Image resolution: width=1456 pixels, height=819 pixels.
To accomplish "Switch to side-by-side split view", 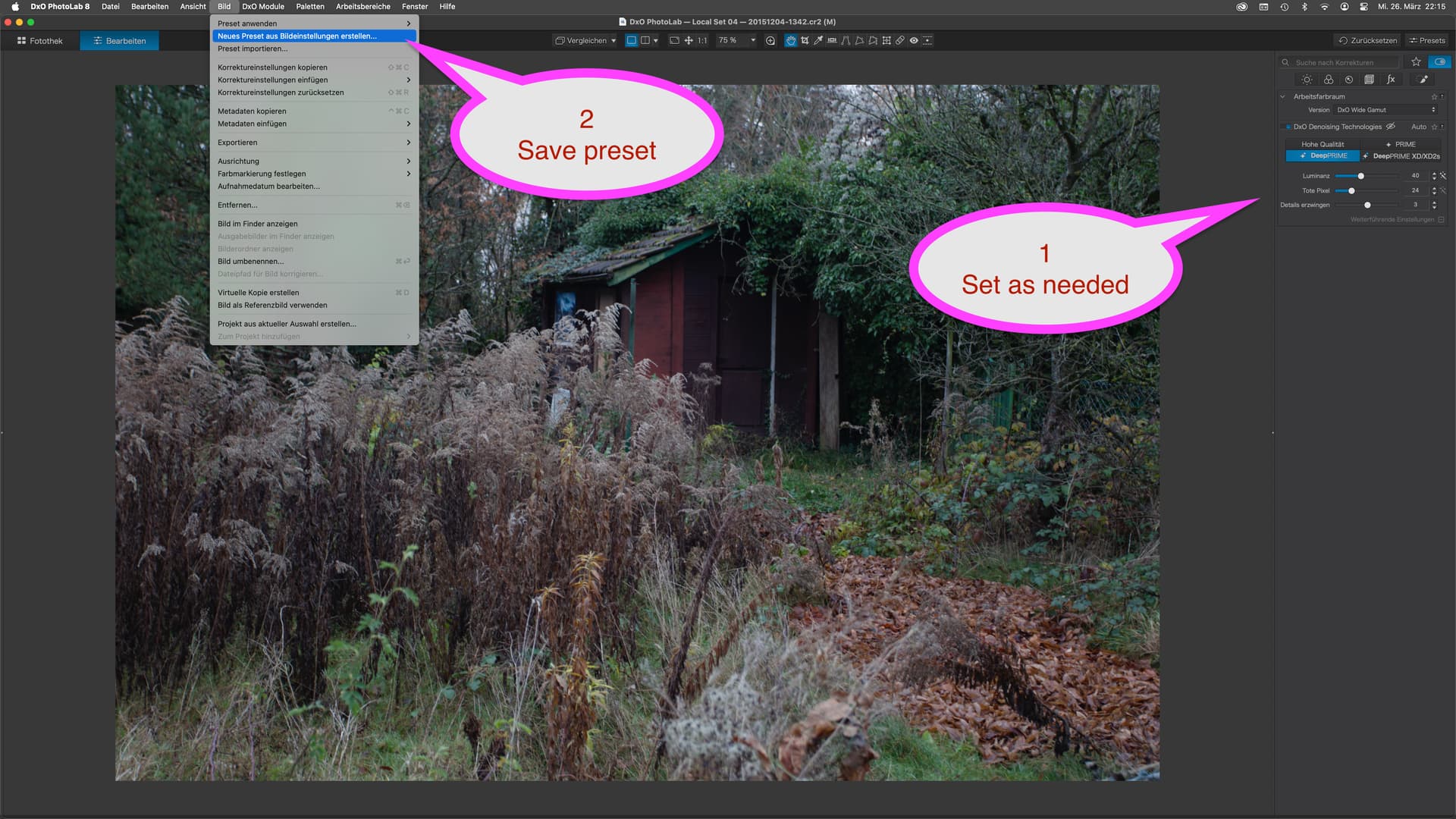I will [645, 40].
